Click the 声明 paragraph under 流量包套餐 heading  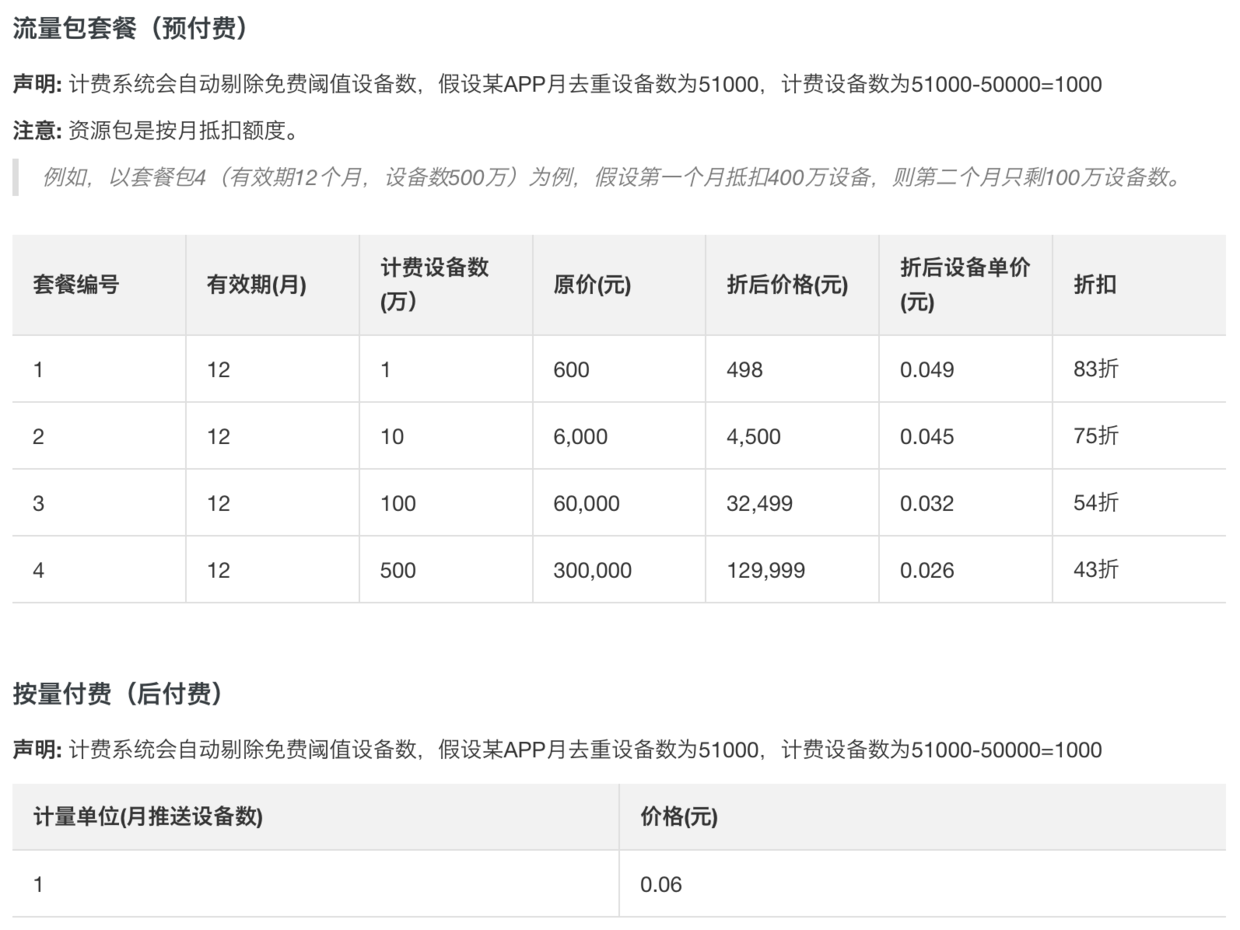(x=557, y=84)
